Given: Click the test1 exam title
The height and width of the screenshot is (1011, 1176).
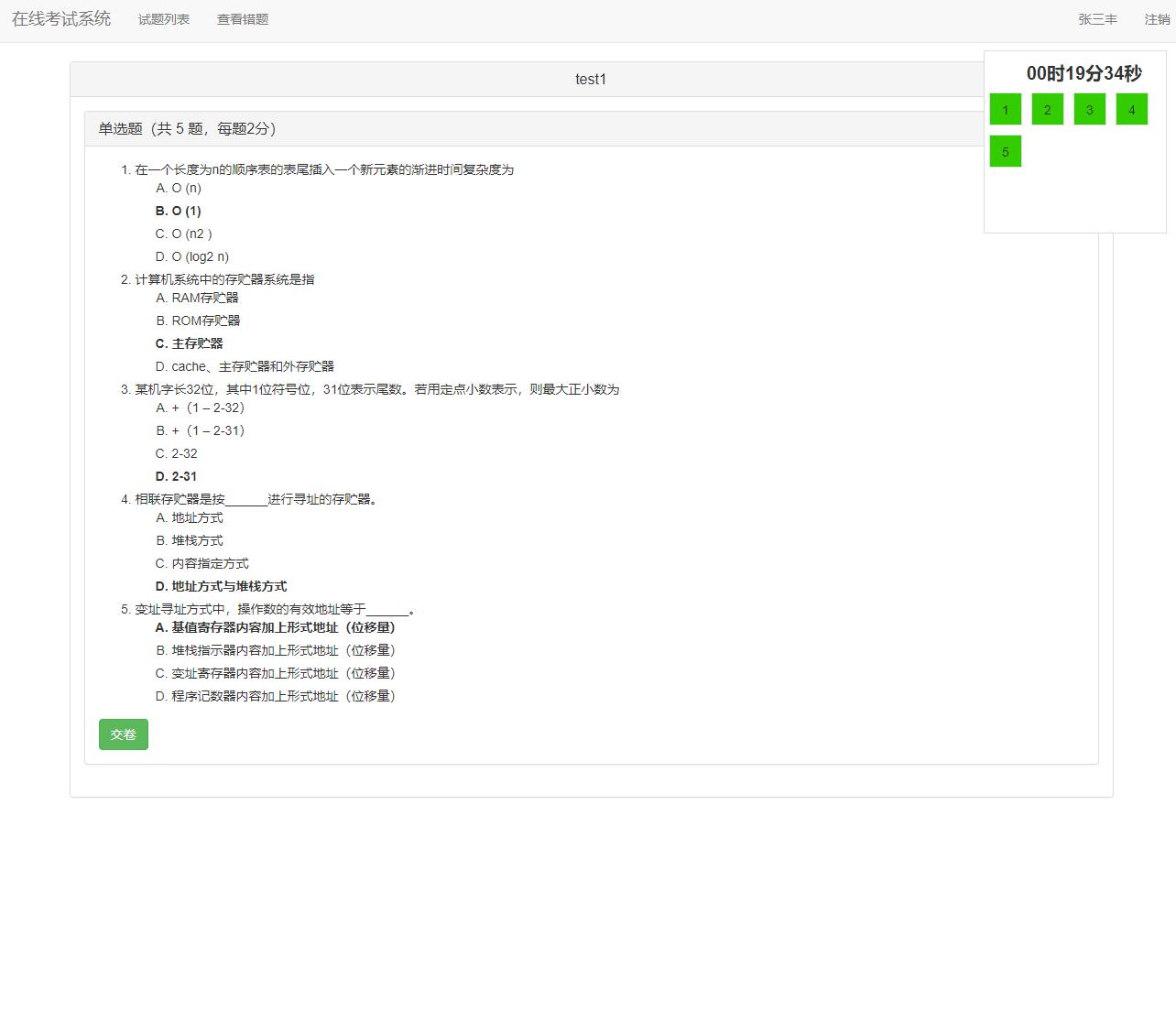Looking at the screenshot, I should 591,79.
